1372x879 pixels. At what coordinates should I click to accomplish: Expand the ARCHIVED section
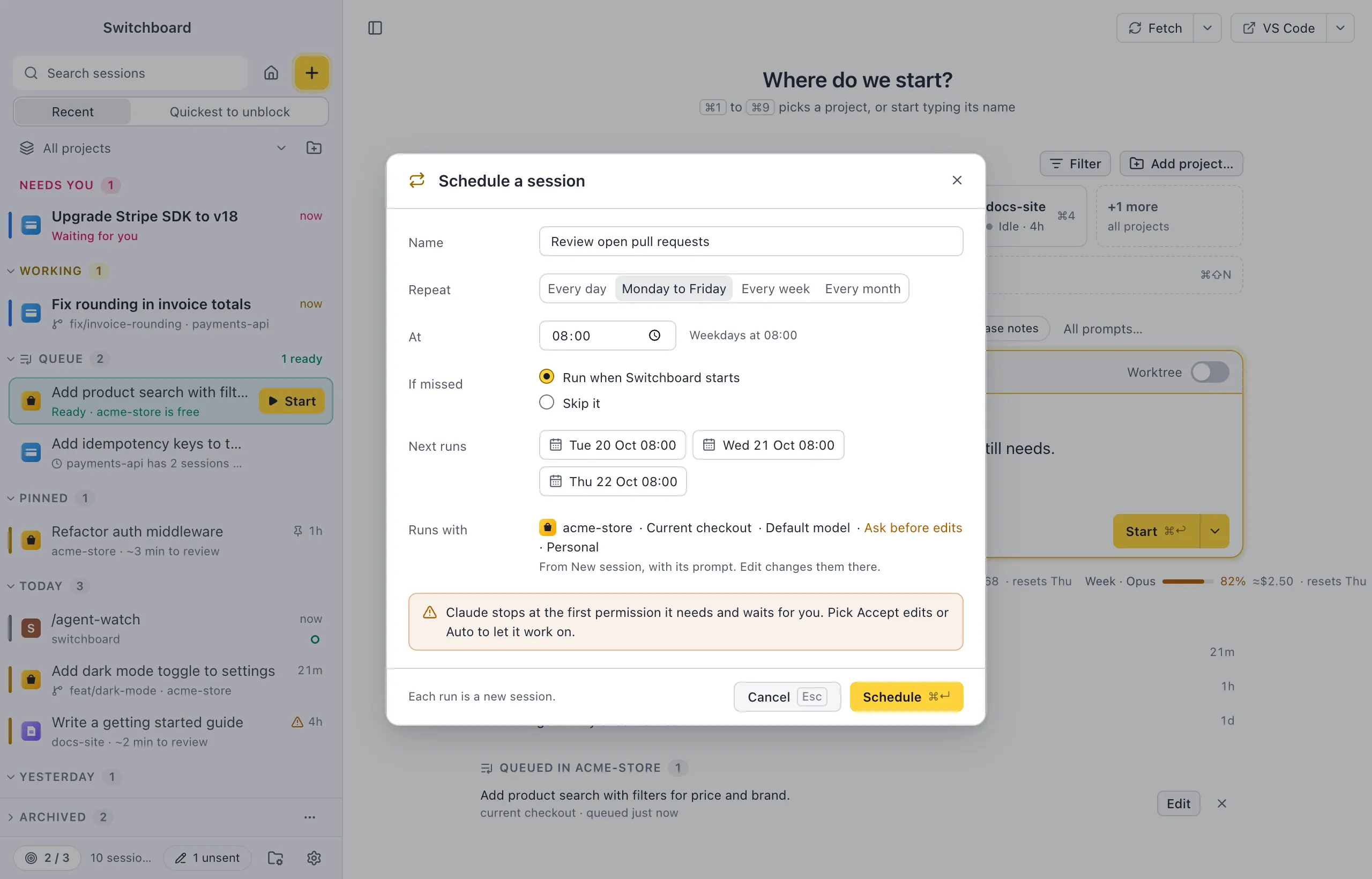(x=11, y=817)
